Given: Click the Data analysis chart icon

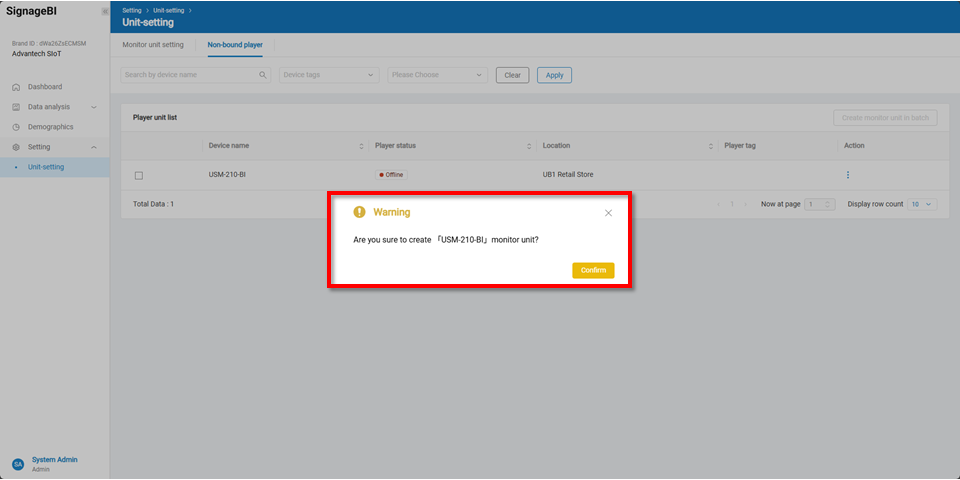Looking at the screenshot, I should (x=16, y=107).
